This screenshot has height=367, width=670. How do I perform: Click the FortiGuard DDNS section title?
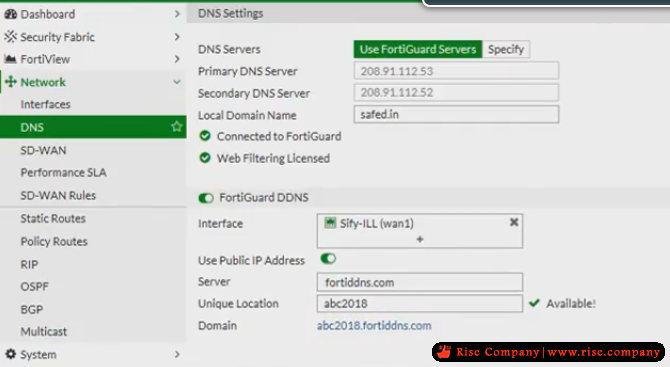264,197
